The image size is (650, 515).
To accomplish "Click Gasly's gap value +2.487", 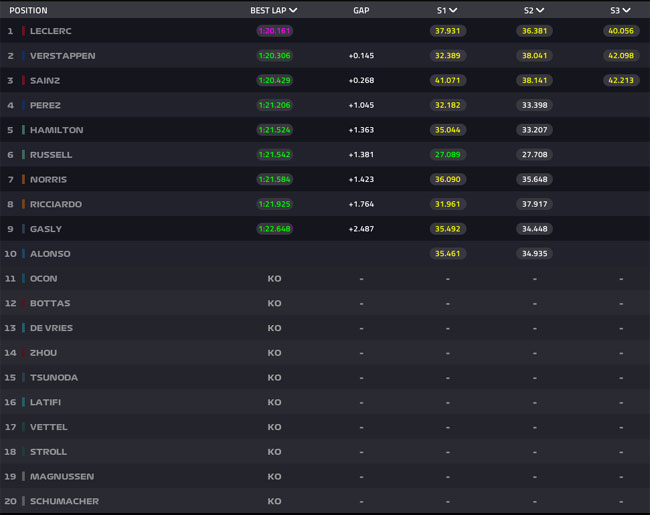I will tap(361, 229).
